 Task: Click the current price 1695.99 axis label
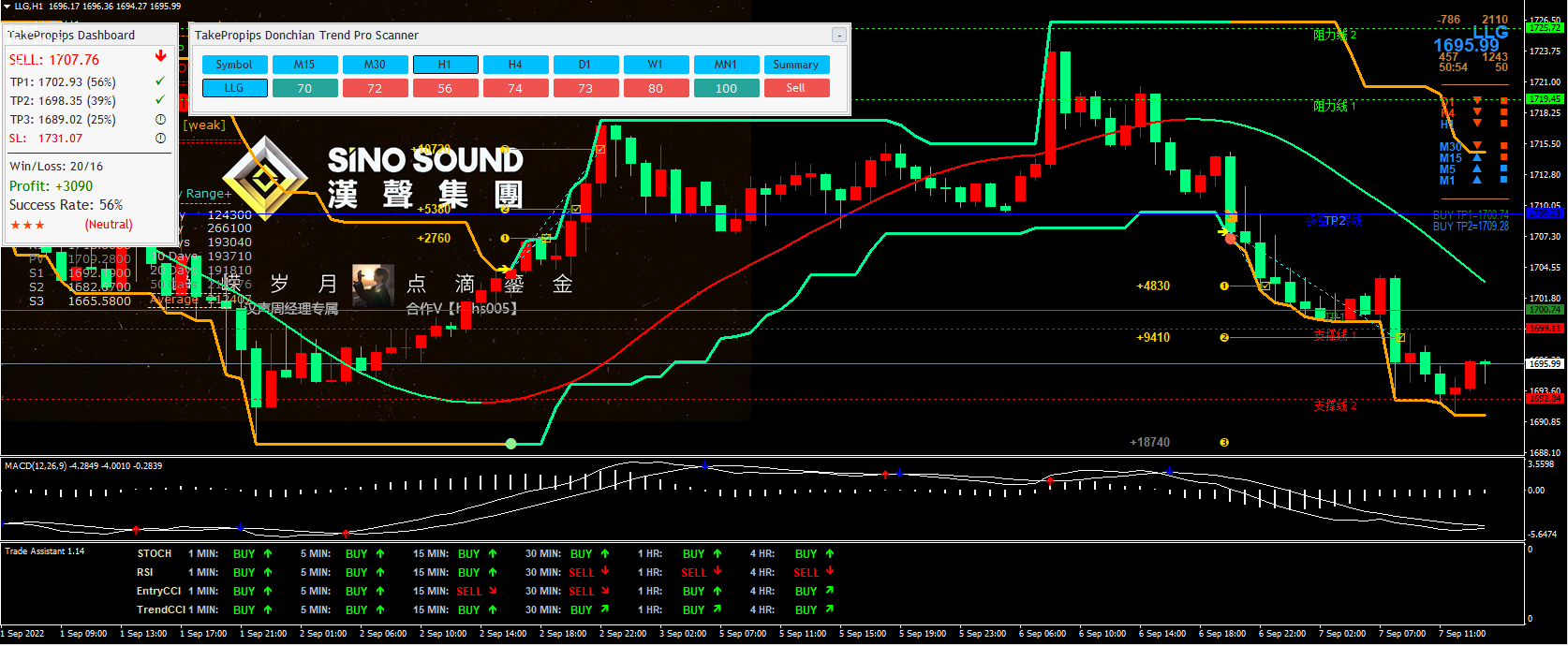click(x=1546, y=363)
